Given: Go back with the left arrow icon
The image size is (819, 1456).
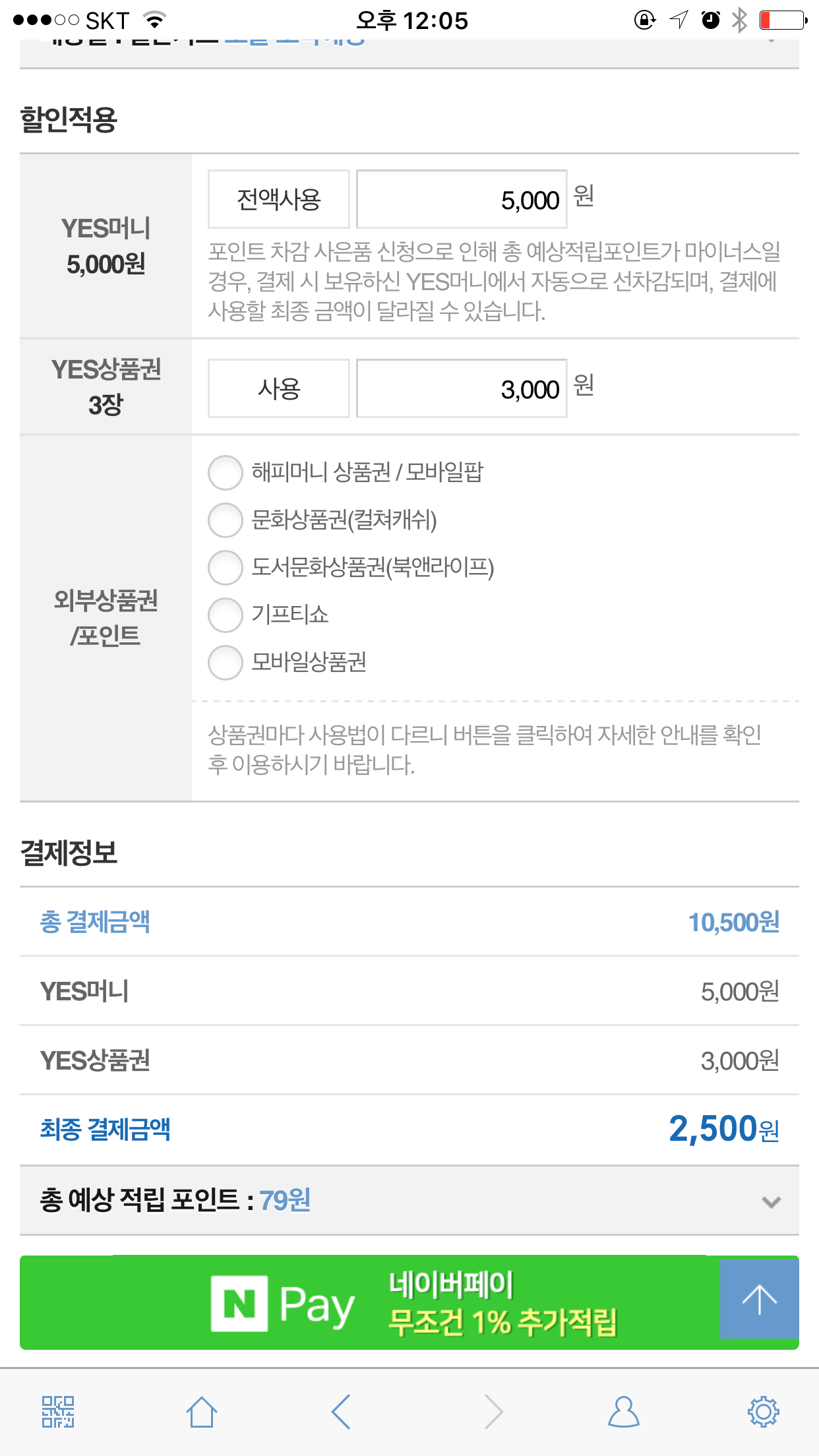Looking at the screenshot, I should click(341, 1412).
